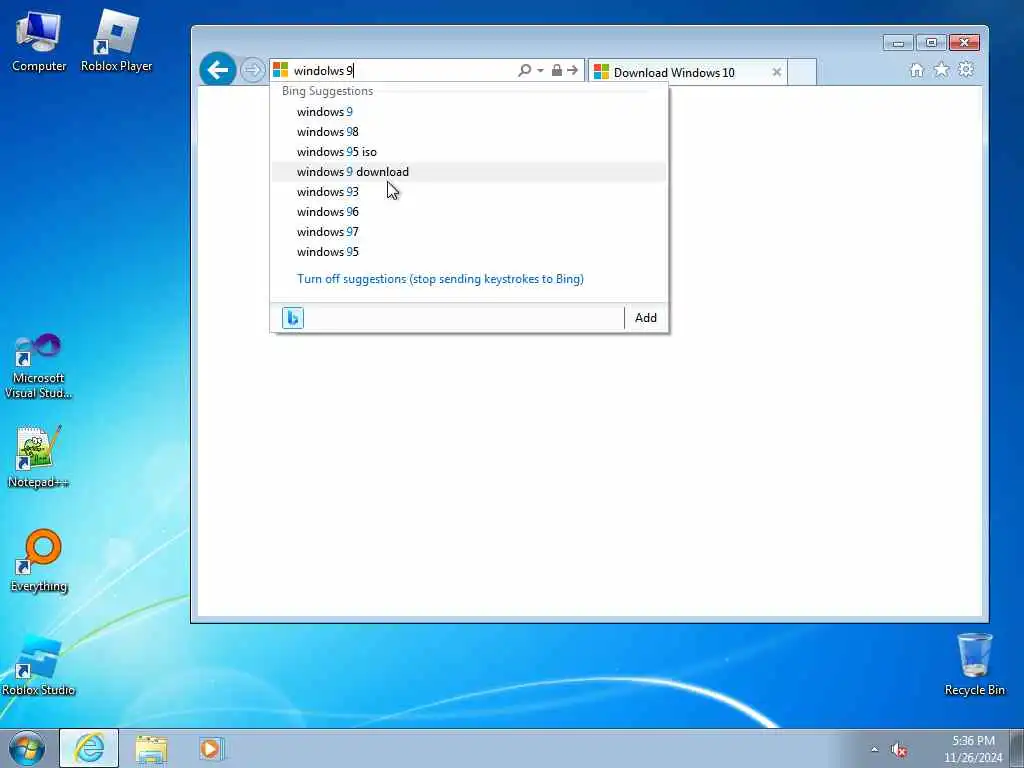Click the Microsoft logo beside the address text
1024x768 pixels.
[x=281, y=70]
